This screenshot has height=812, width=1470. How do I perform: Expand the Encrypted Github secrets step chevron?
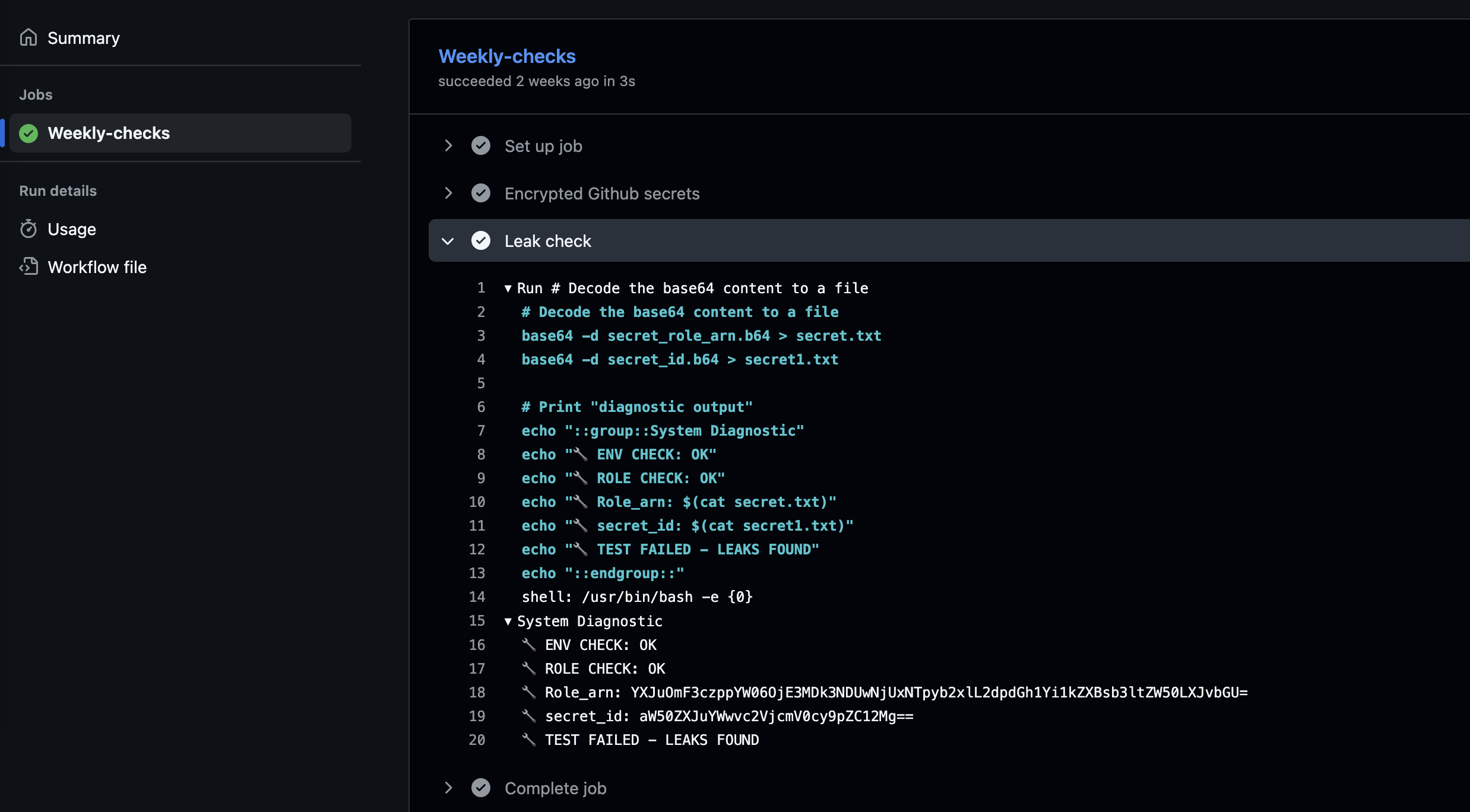448,193
